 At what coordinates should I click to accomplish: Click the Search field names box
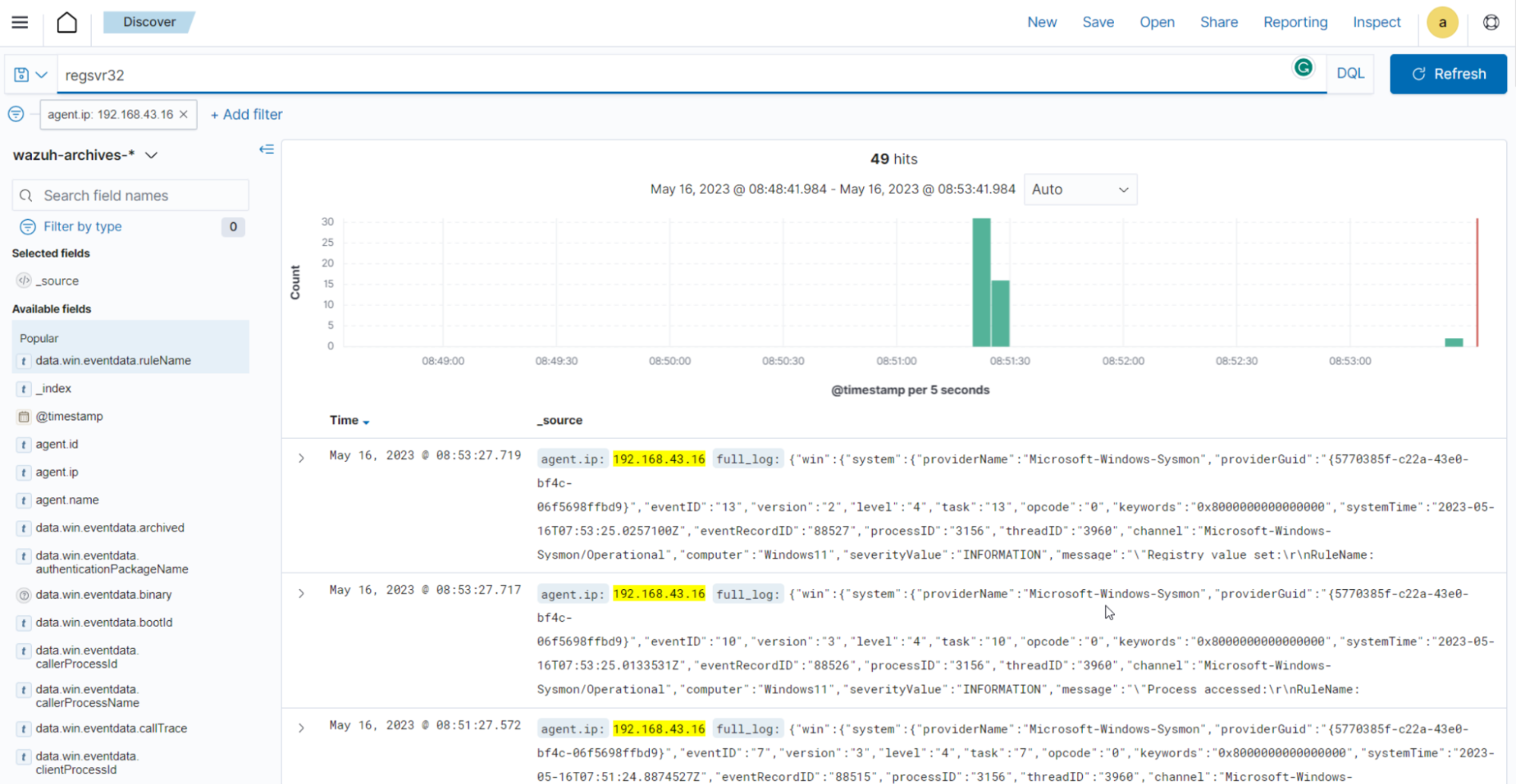tap(130, 196)
